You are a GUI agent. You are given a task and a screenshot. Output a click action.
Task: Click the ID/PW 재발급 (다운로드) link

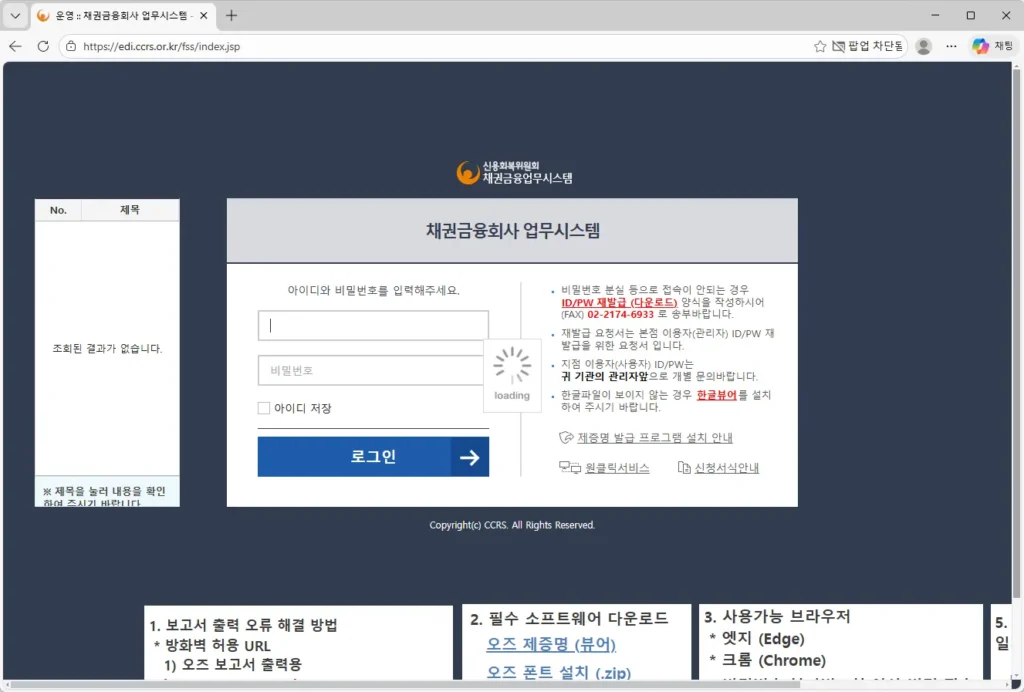click(619, 302)
